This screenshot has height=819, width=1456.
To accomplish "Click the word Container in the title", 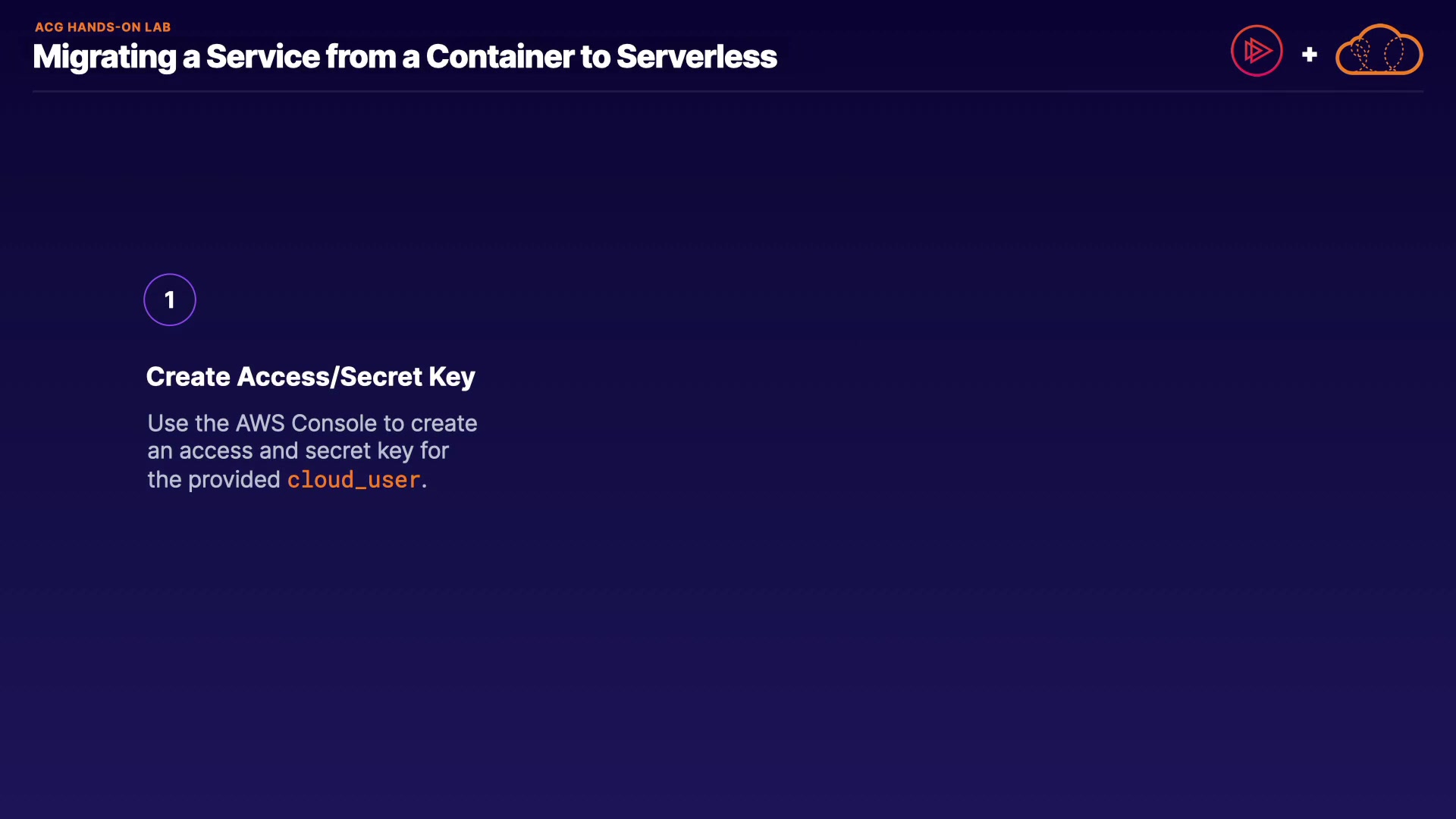I will (x=499, y=57).
